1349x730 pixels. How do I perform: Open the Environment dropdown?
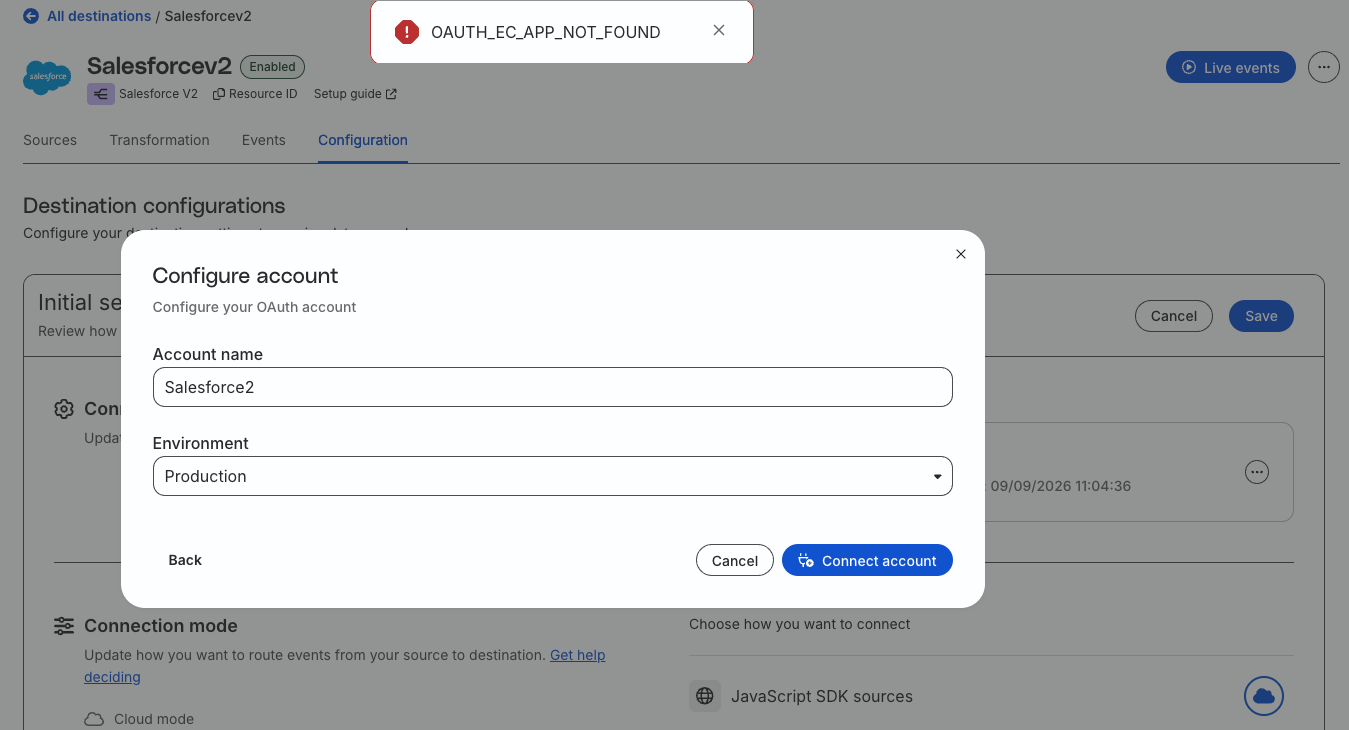click(x=553, y=476)
